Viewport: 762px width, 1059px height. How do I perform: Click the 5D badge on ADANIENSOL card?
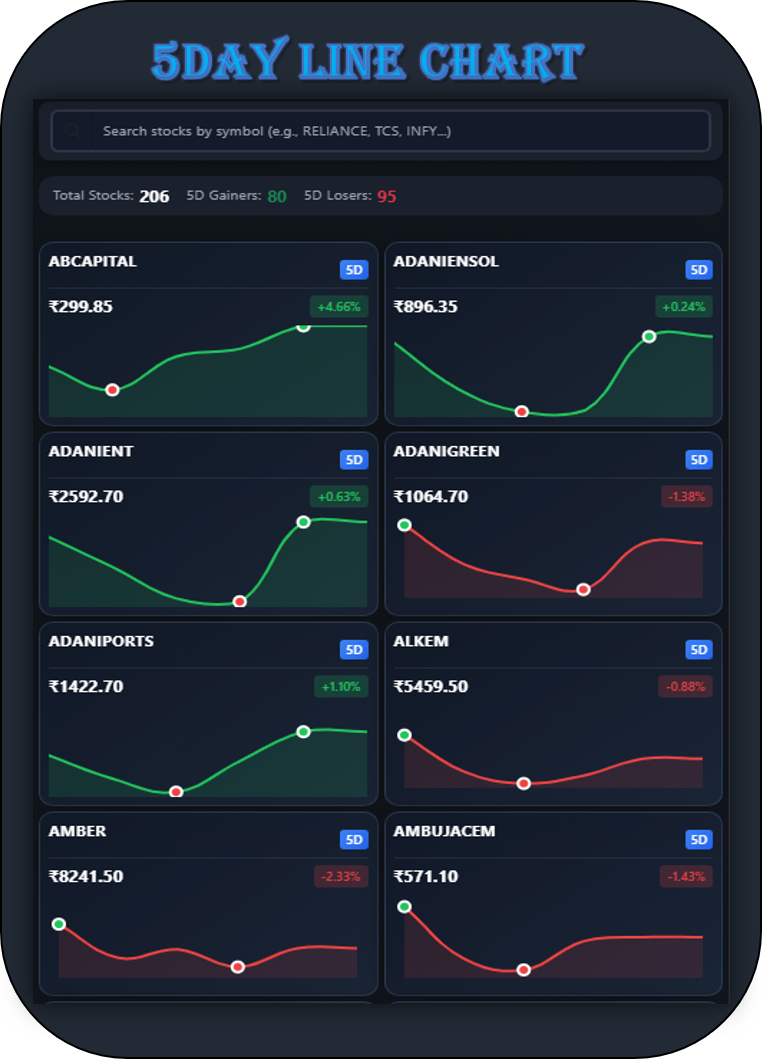coord(699,270)
